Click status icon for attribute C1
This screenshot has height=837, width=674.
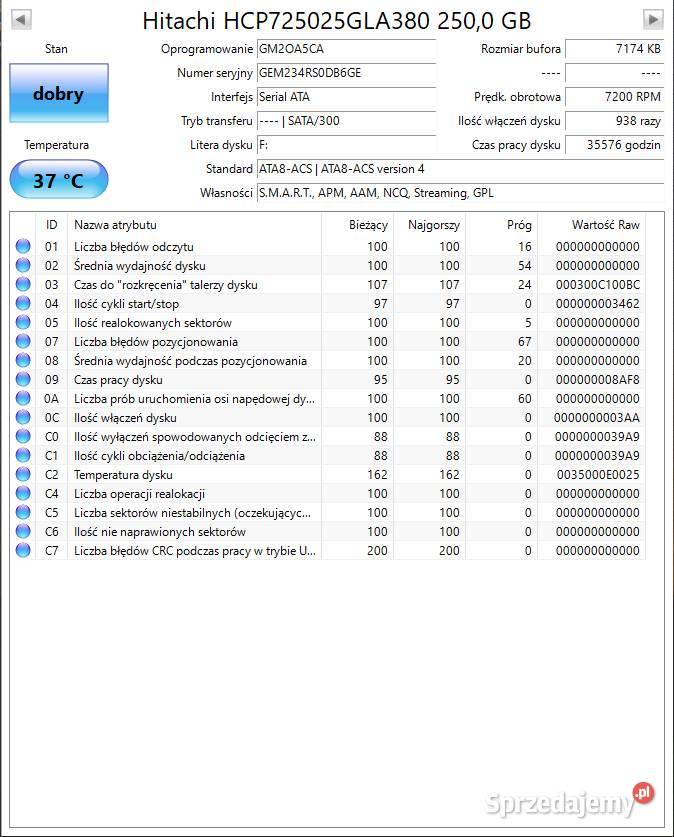click(23, 455)
